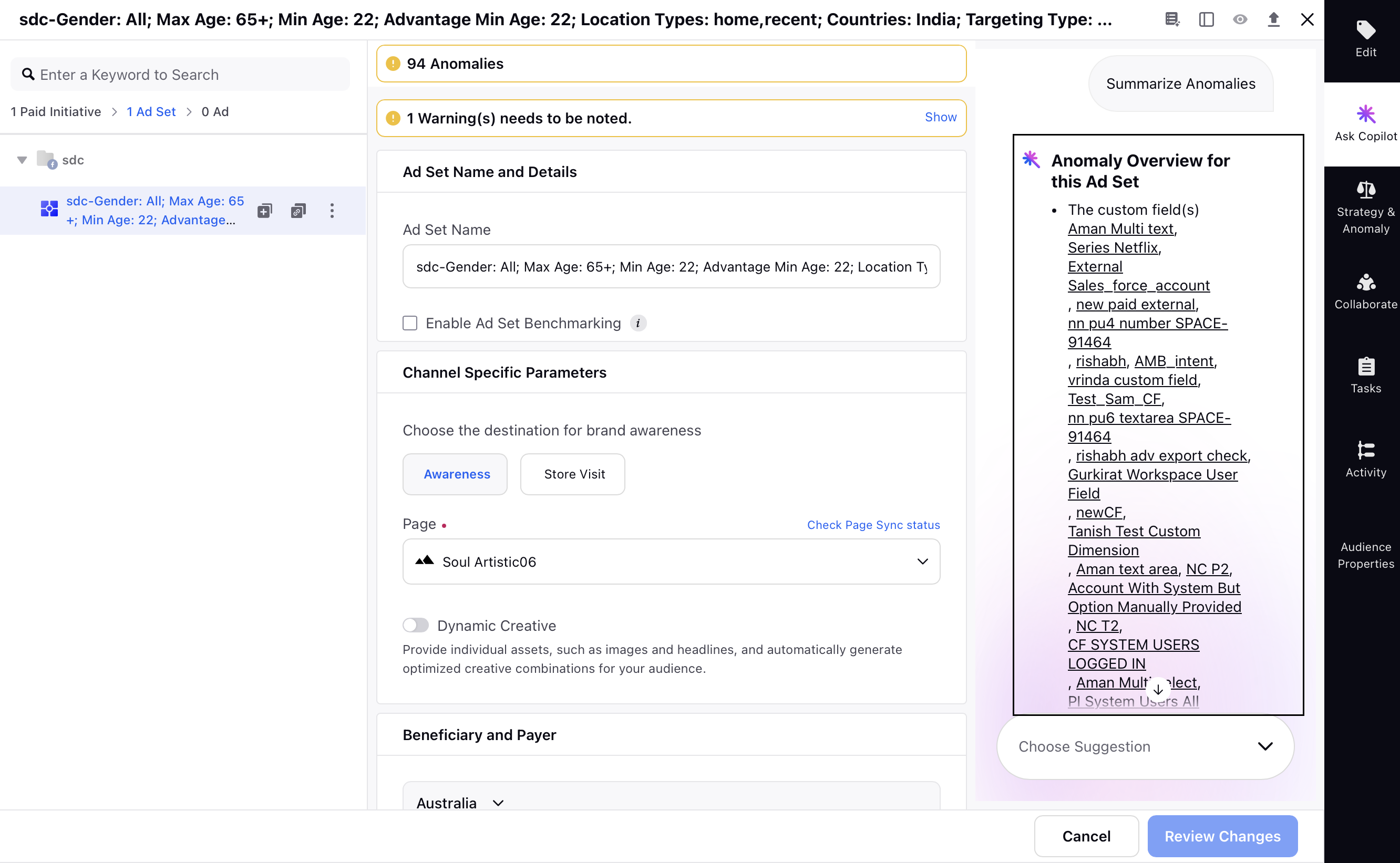This screenshot has width=1400, height=863.
Task: Close the ad set editor
Action: [x=1307, y=19]
